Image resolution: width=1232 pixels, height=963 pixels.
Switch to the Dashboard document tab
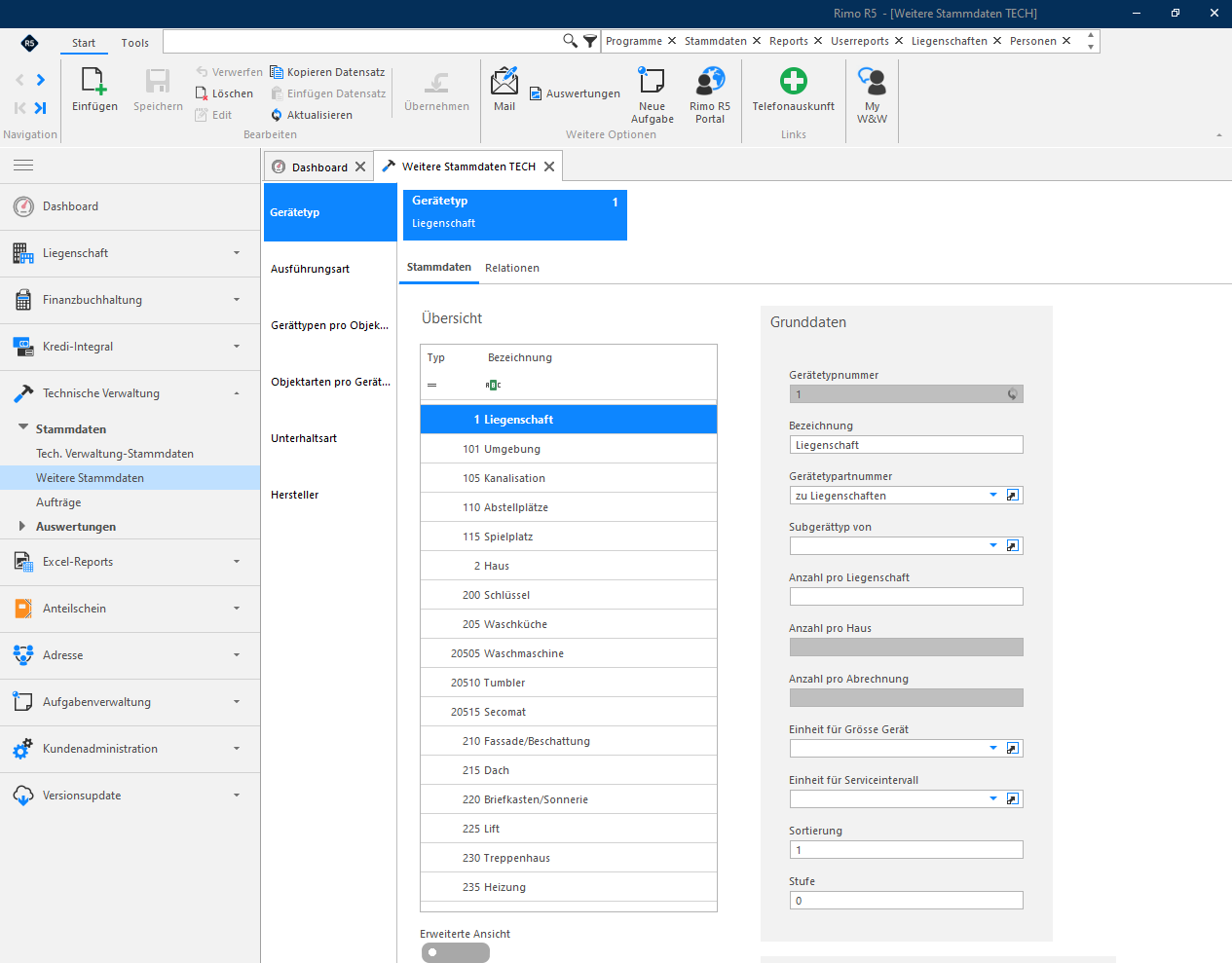319,167
